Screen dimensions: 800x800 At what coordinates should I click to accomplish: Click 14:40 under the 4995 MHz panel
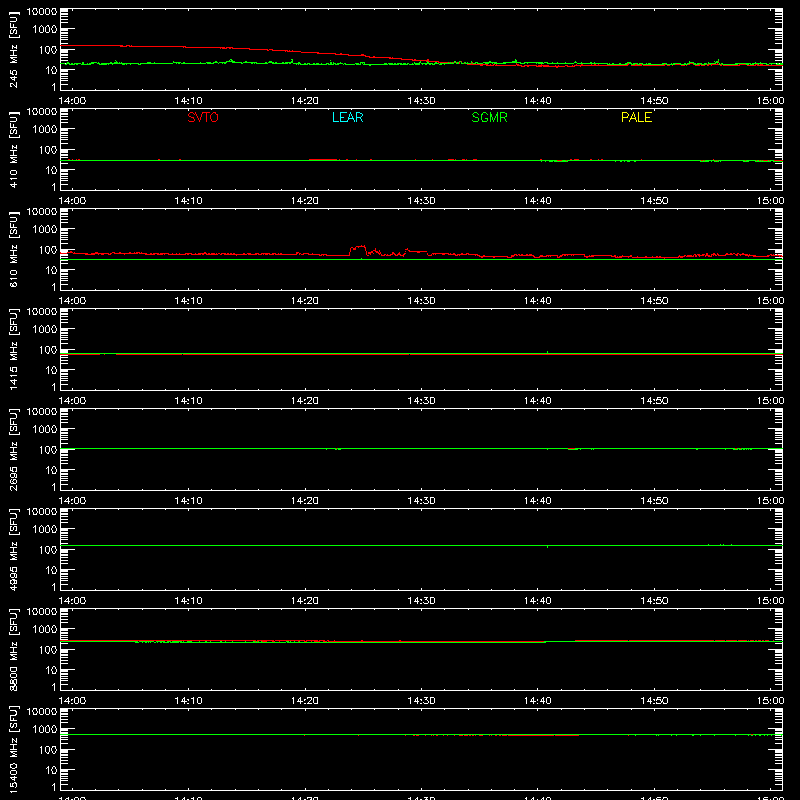click(x=538, y=601)
